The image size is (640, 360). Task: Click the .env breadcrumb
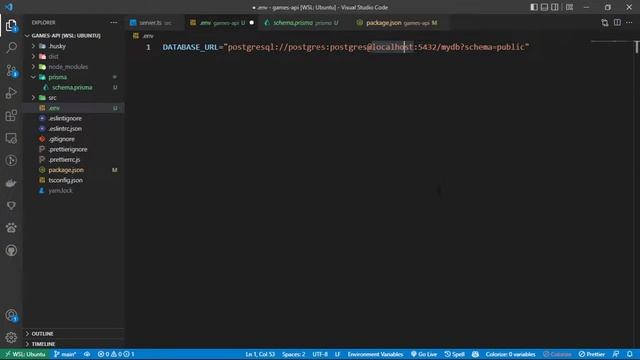coord(144,36)
